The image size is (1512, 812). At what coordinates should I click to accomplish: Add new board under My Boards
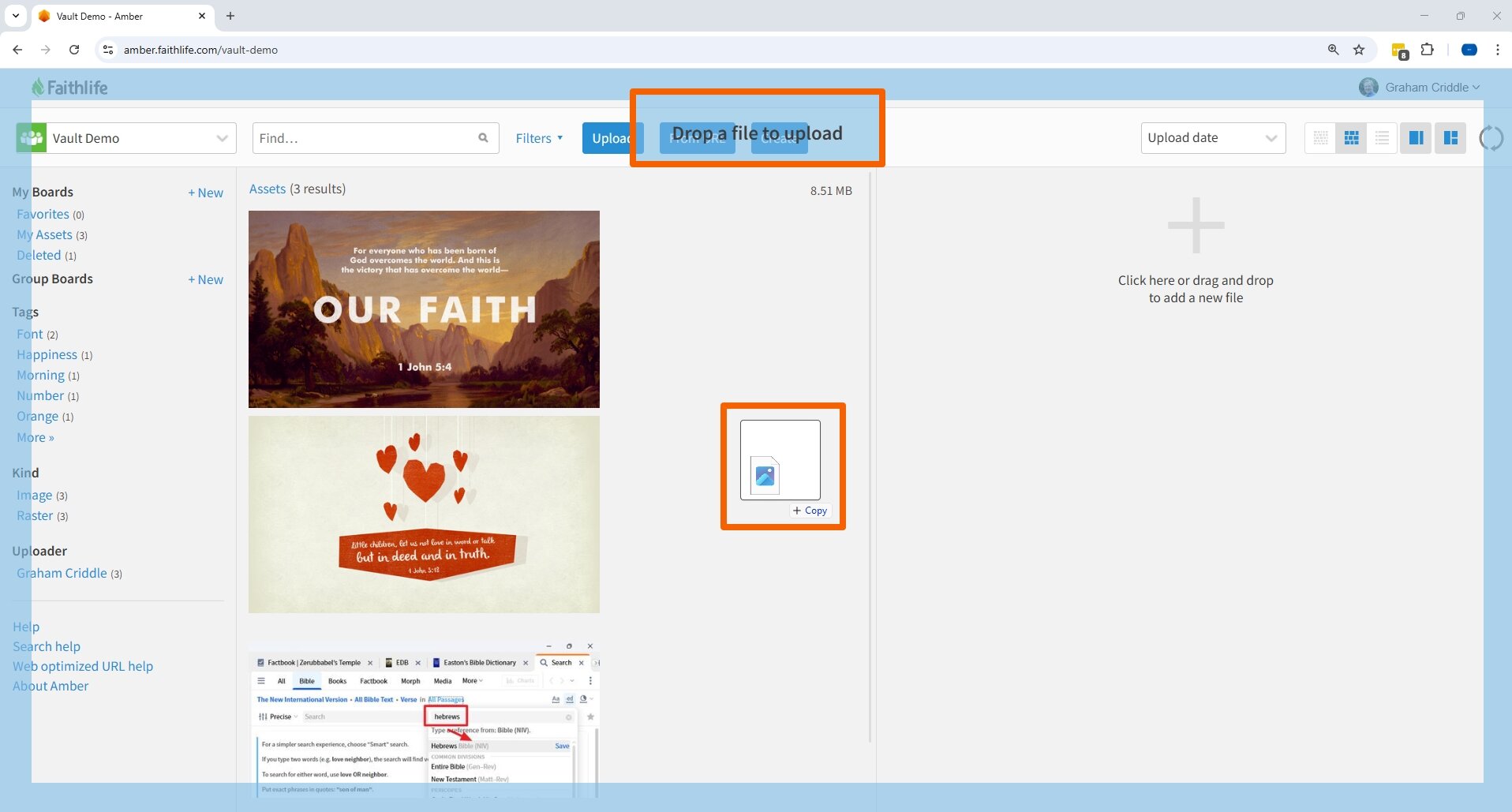(x=206, y=193)
